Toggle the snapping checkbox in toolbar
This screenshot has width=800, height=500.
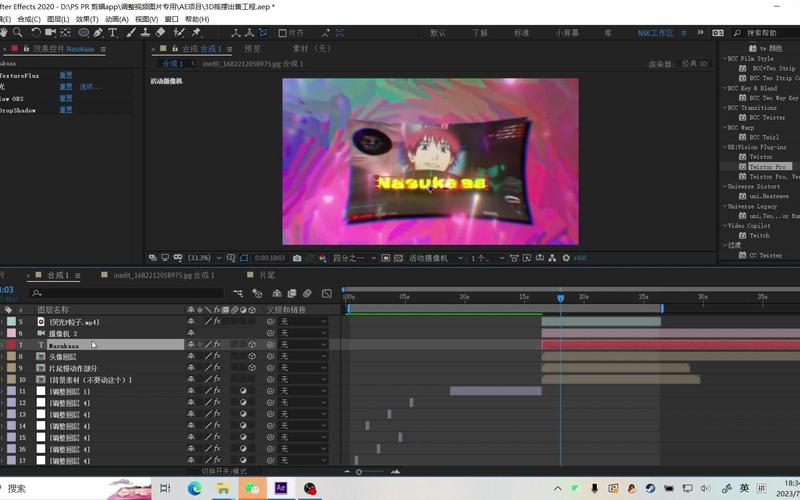tap(281, 33)
